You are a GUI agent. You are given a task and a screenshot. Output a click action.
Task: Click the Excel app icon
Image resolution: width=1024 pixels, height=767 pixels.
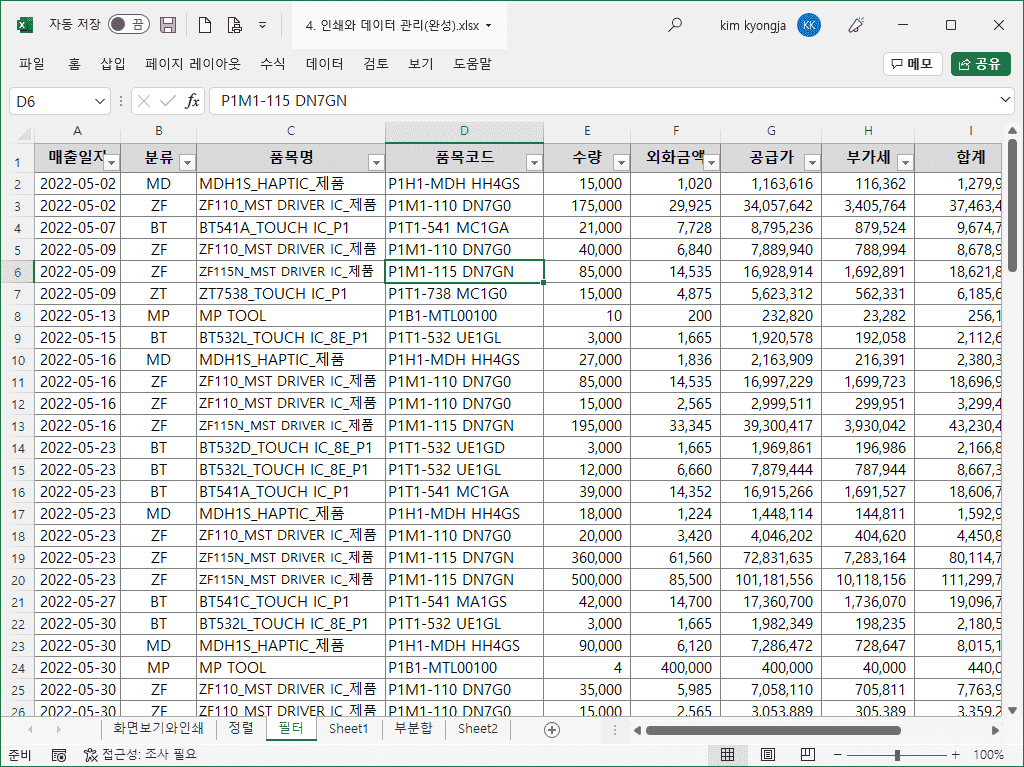[24, 25]
